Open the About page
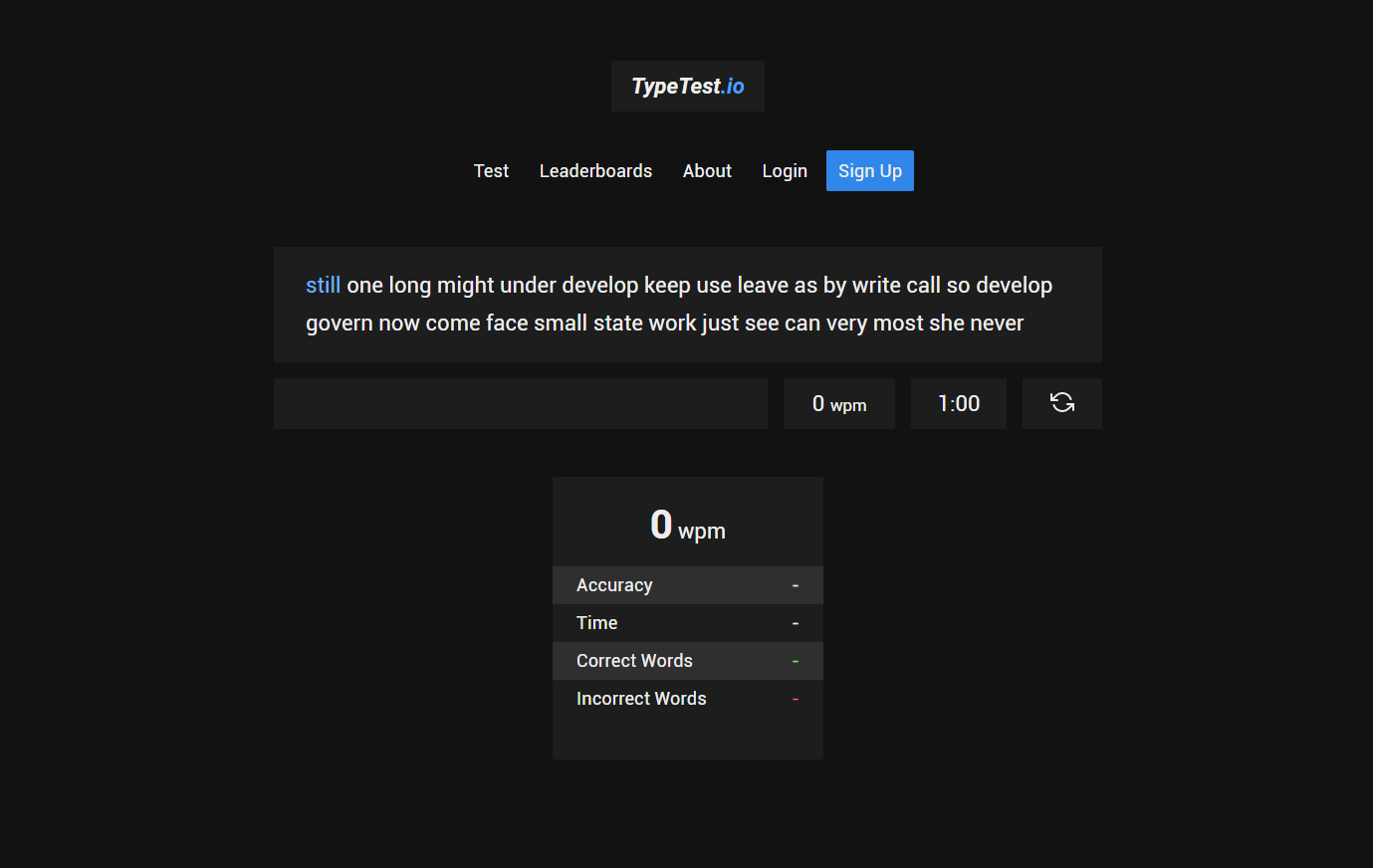Screen dimensions: 1373x868 tap(707, 171)
